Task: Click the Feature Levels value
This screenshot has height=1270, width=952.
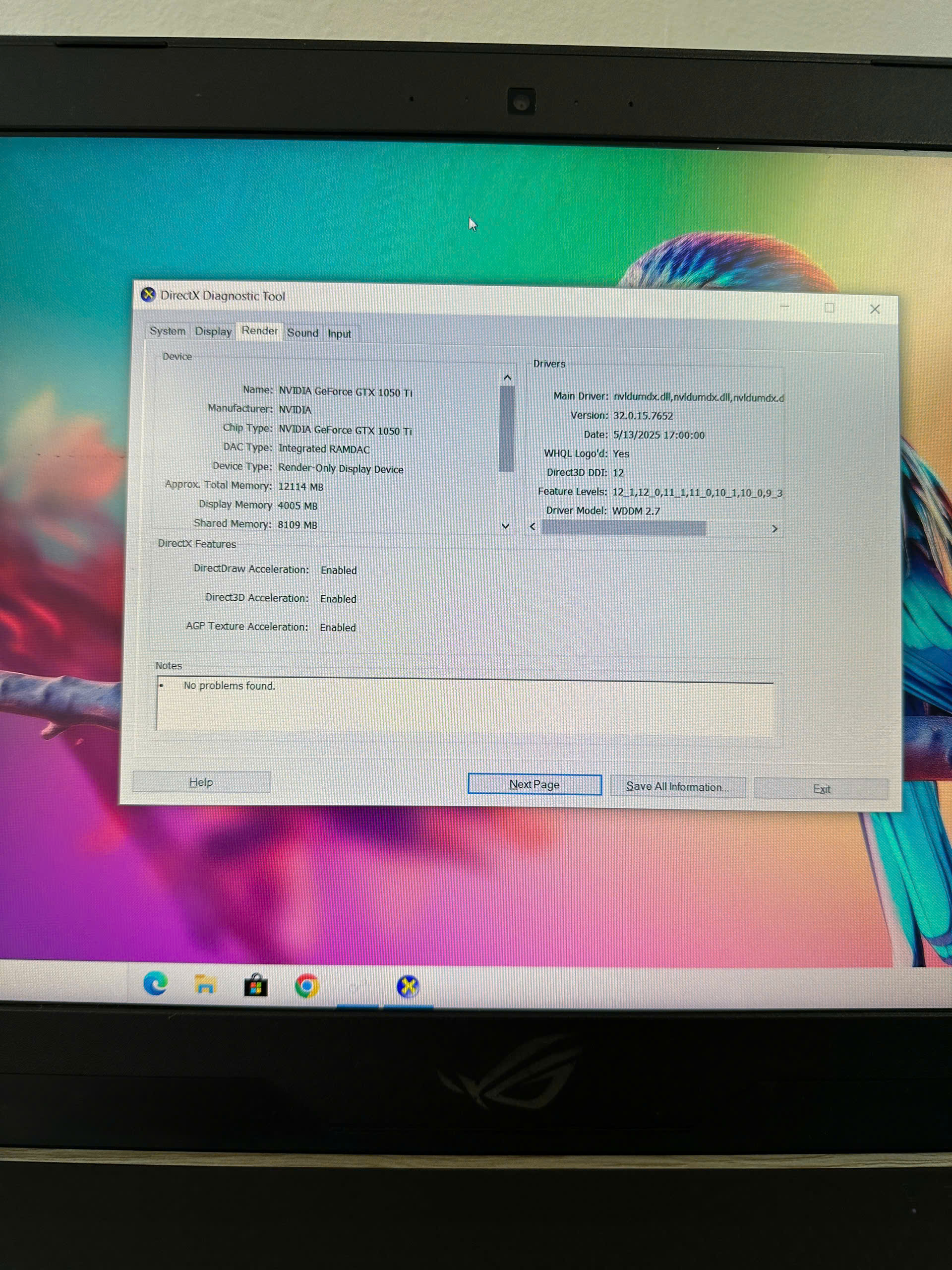Action: click(x=697, y=493)
